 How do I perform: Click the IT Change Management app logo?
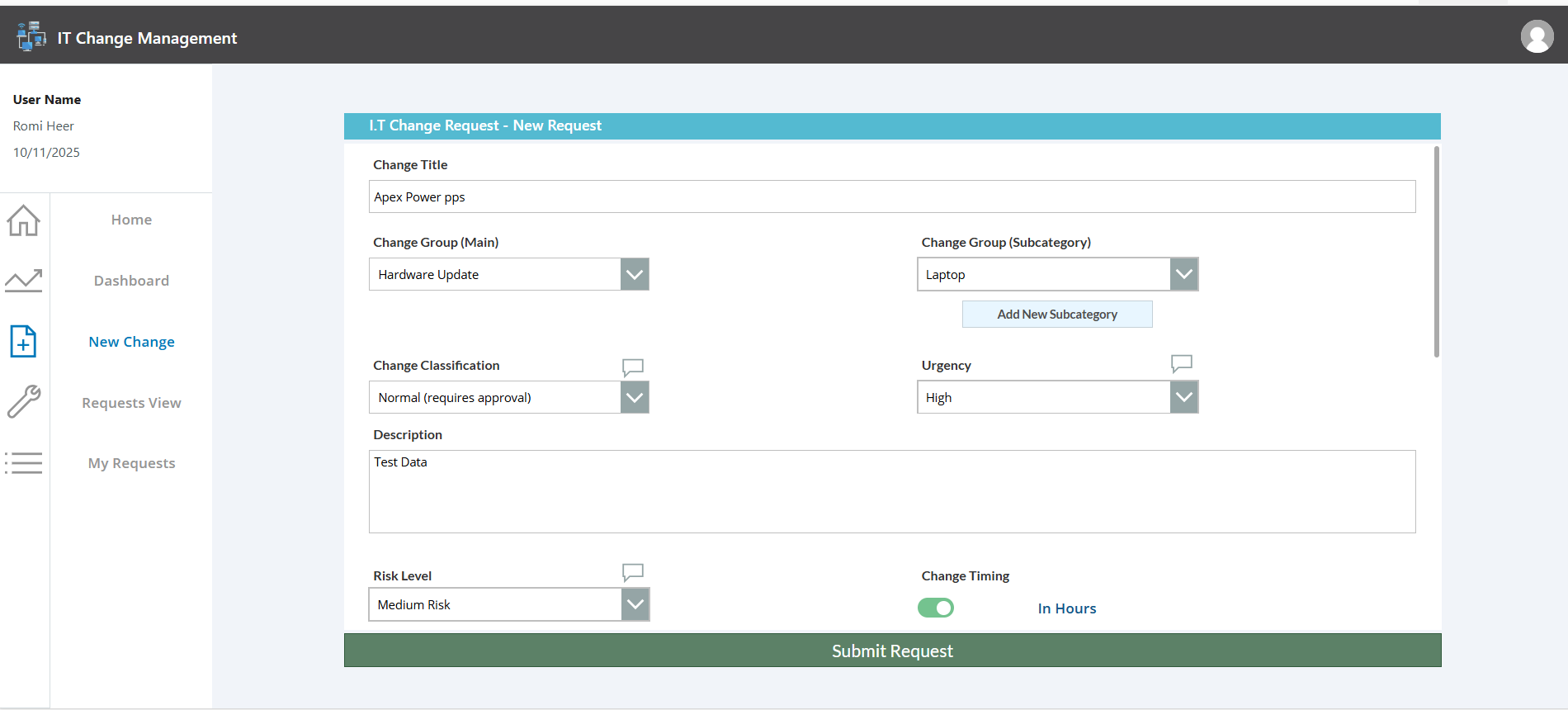[x=31, y=36]
